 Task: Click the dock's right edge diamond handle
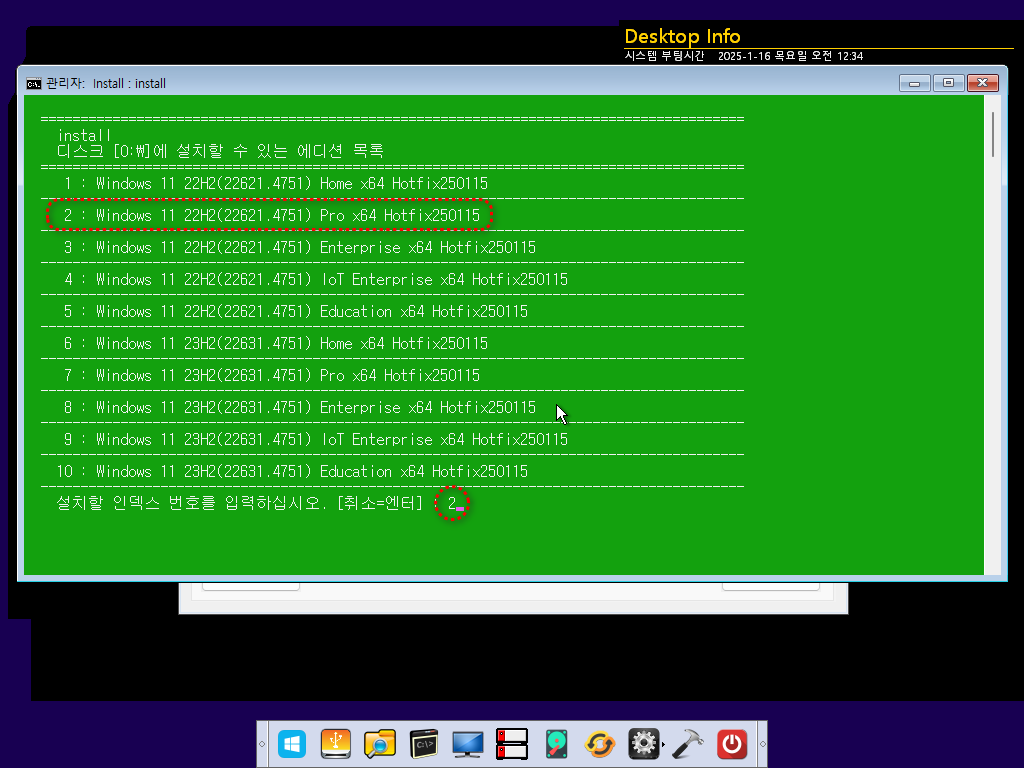click(762, 744)
